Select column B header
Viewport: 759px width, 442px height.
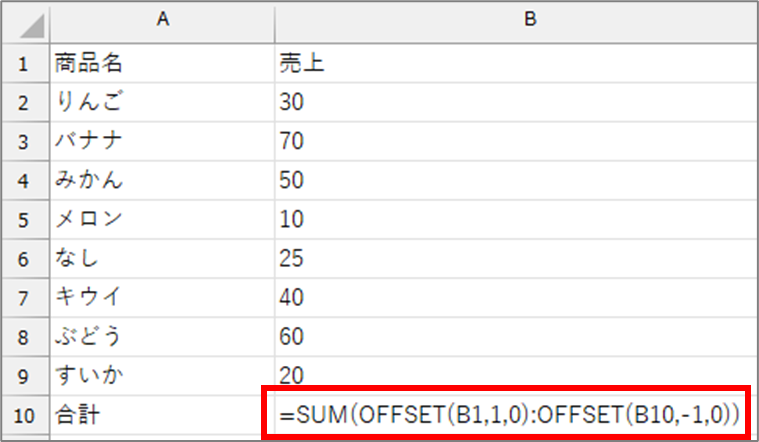tap(516, 22)
